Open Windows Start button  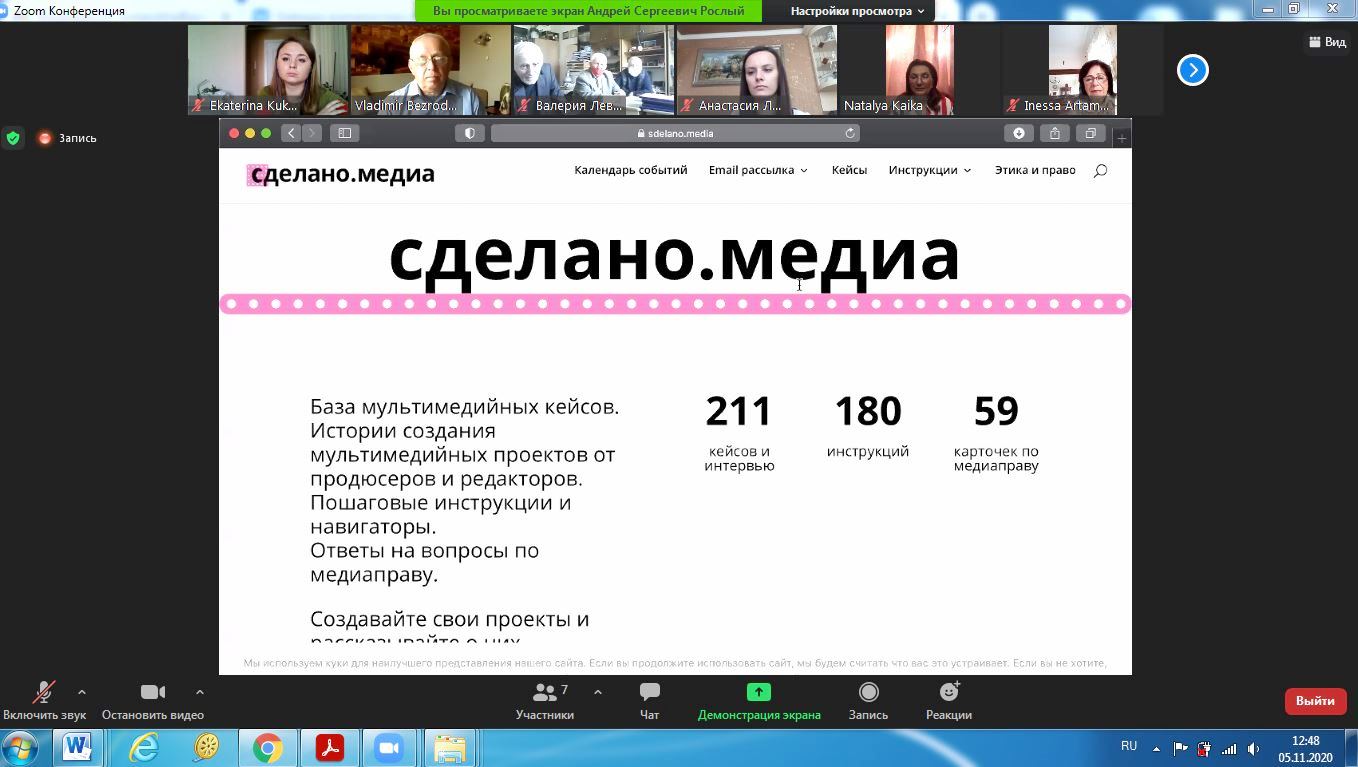point(20,748)
